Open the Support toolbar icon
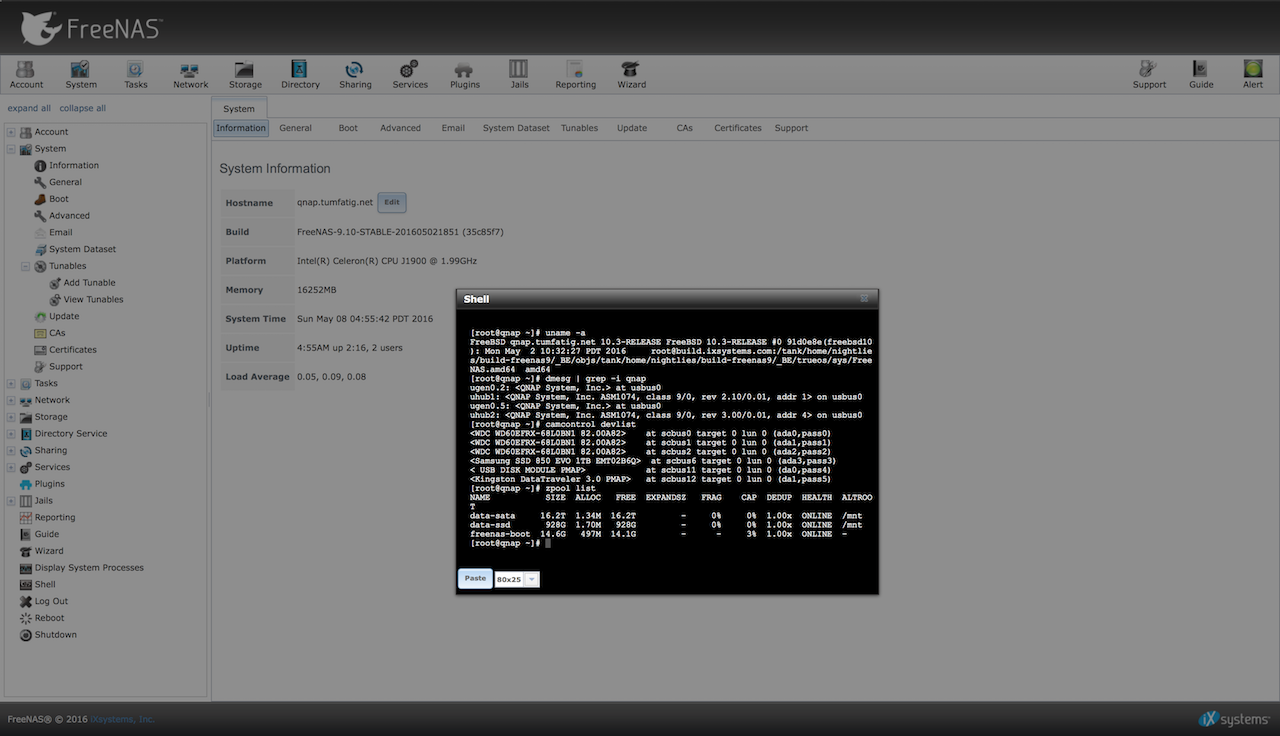 coord(1149,75)
